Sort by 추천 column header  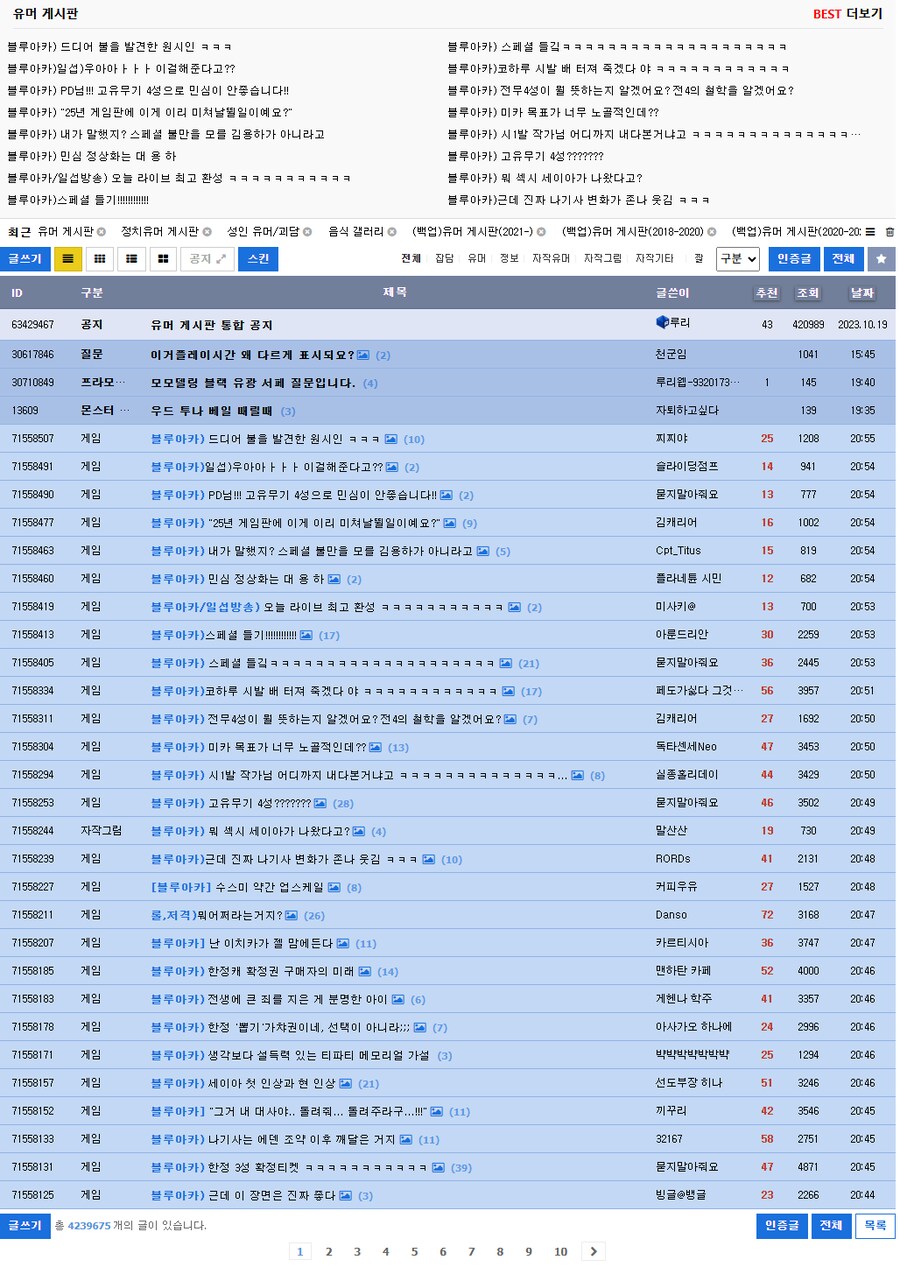tap(767, 293)
